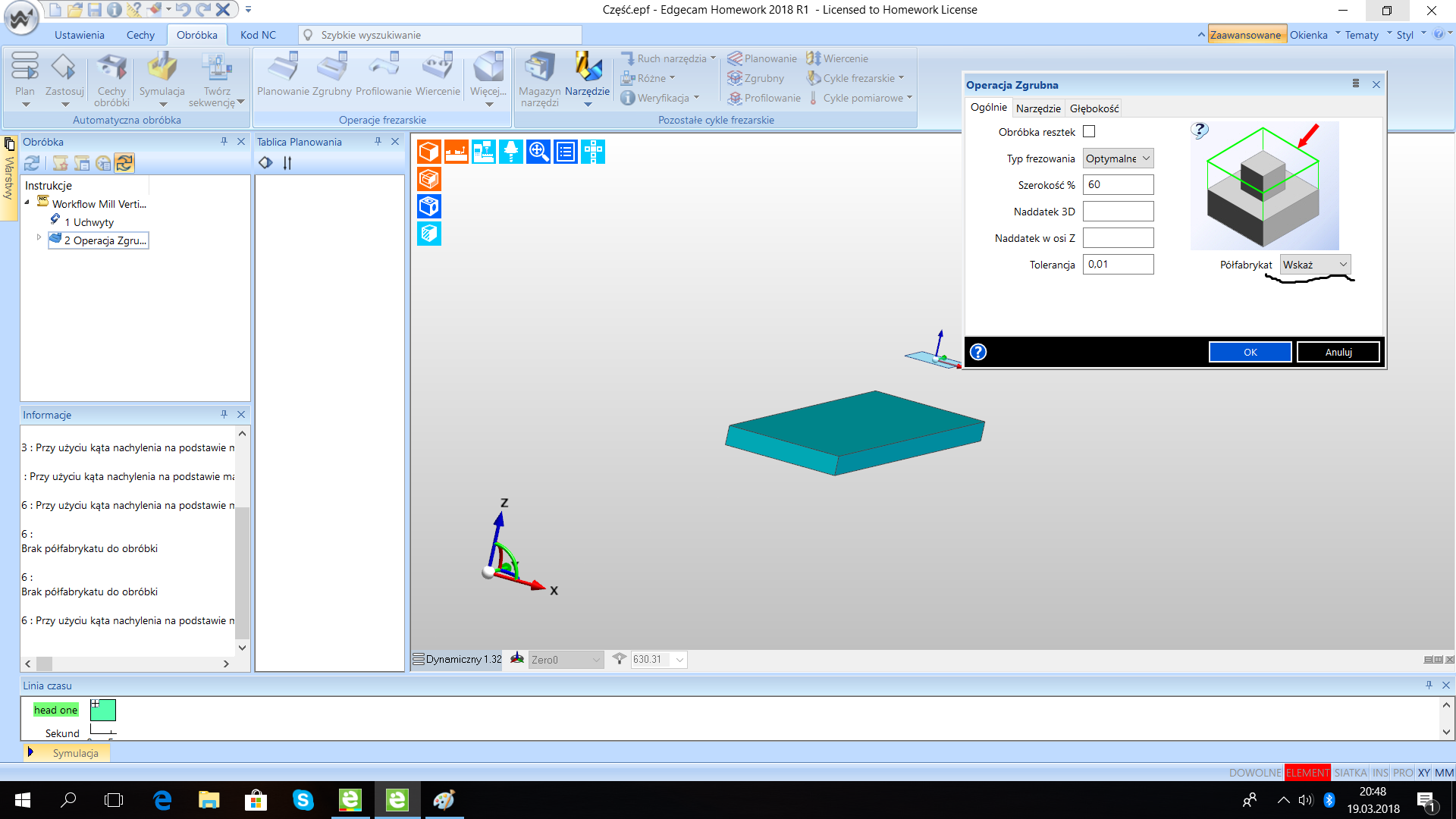Click the help question mark in the dialog footer
Screen dimensions: 1456x819
978,352
